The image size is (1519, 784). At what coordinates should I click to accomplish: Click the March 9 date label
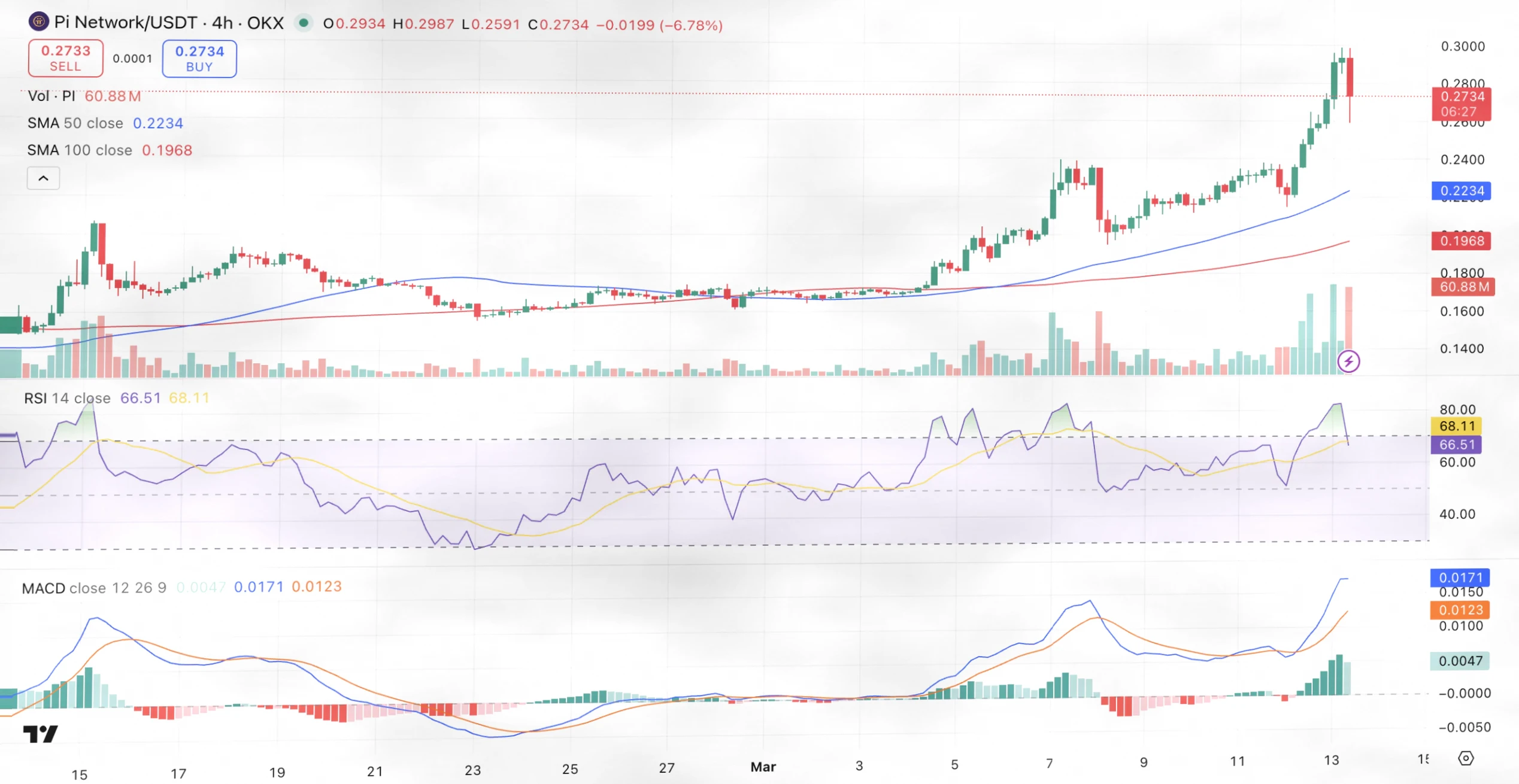coord(1144,762)
